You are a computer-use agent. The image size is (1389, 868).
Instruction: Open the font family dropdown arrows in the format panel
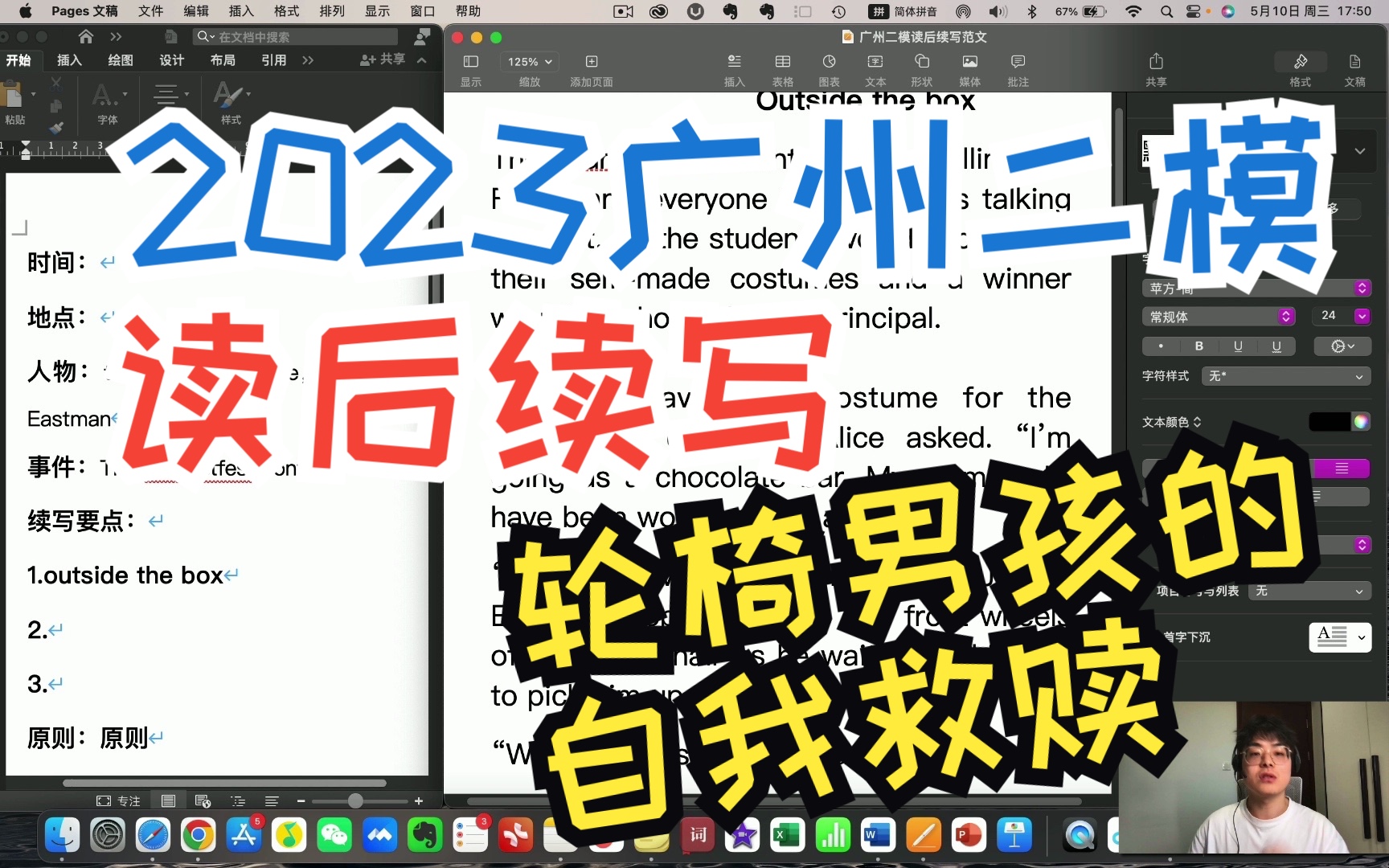(x=1362, y=288)
